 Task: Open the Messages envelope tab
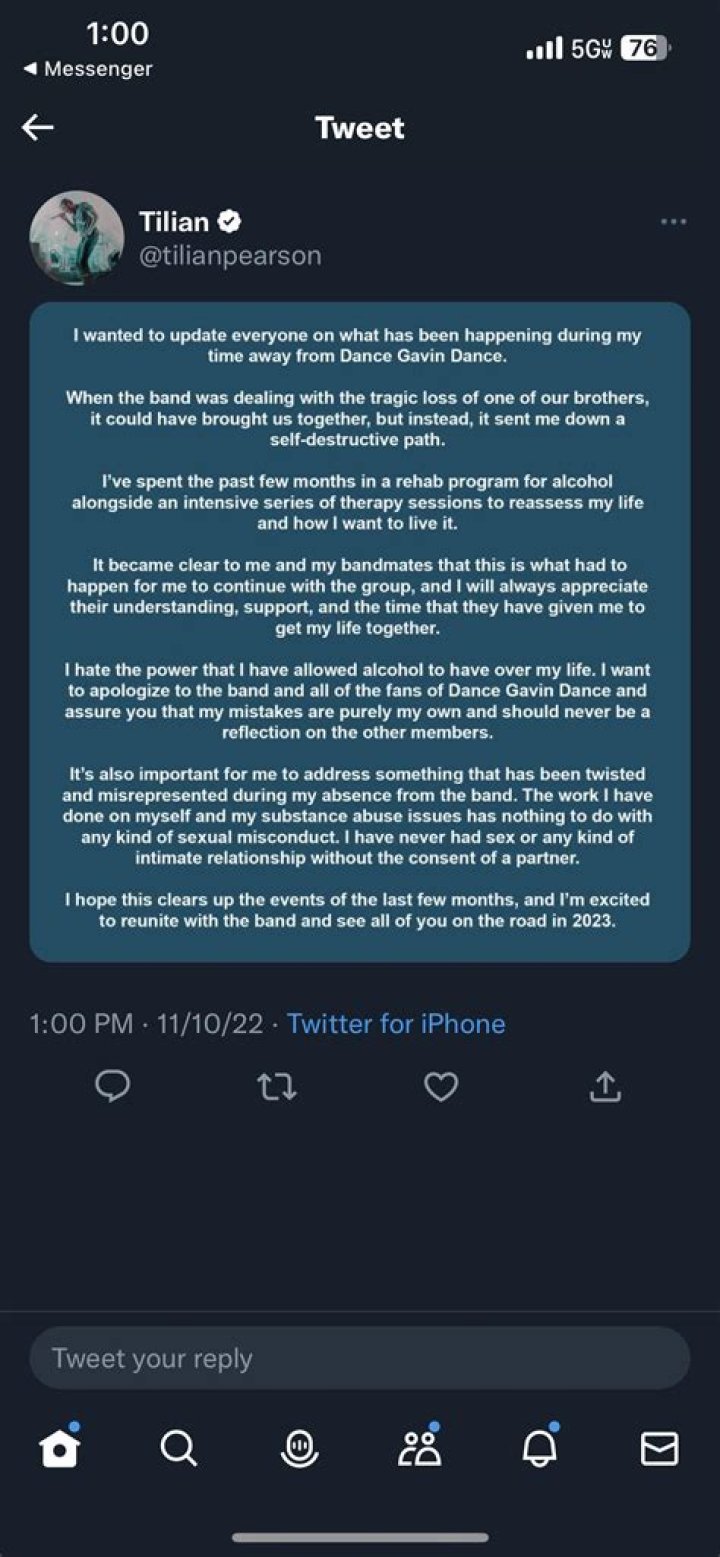point(659,1448)
